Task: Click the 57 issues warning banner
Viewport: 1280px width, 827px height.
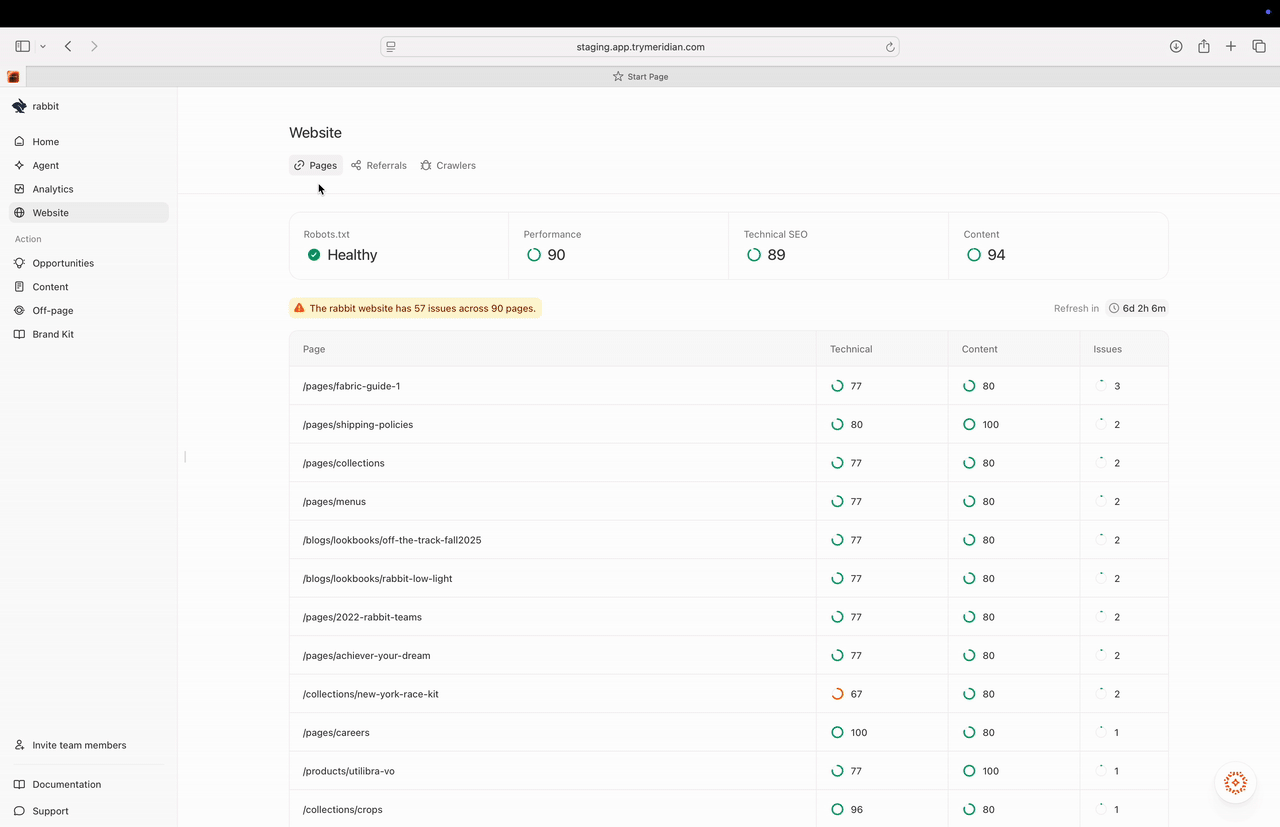Action: 415,308
